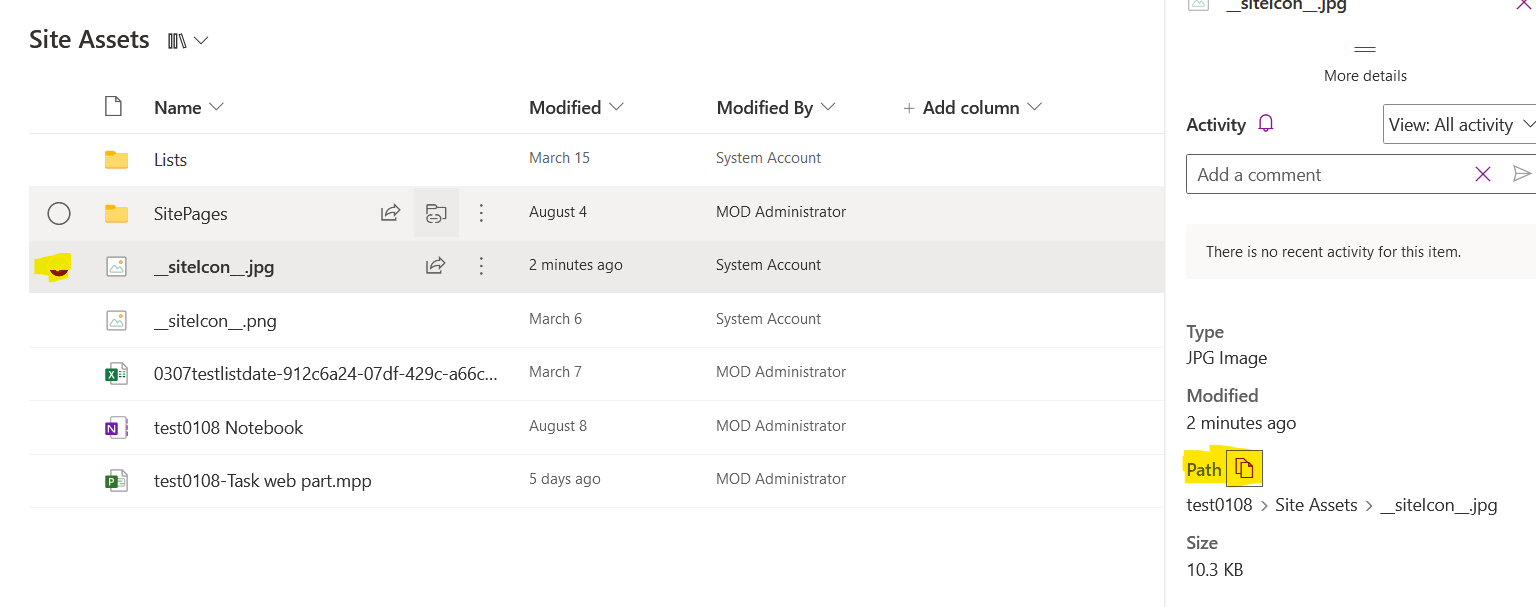Open the Lists folder

pyautogui.click(x=170, y=160)
